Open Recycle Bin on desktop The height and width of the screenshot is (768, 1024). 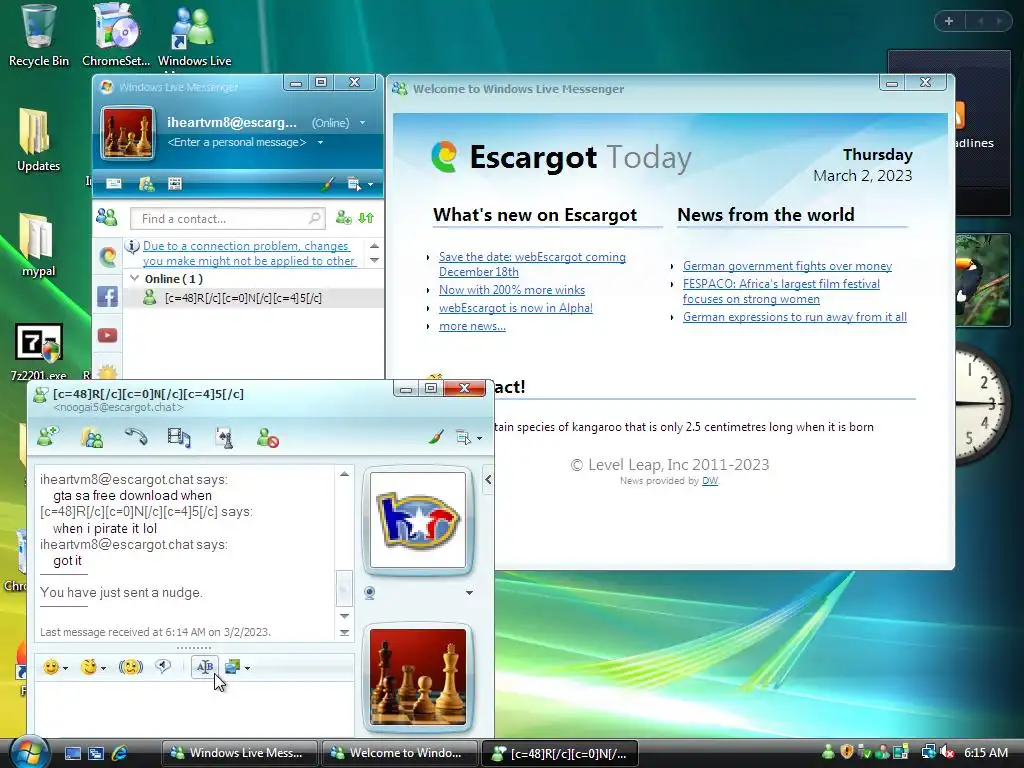click(x=39, y=35)
